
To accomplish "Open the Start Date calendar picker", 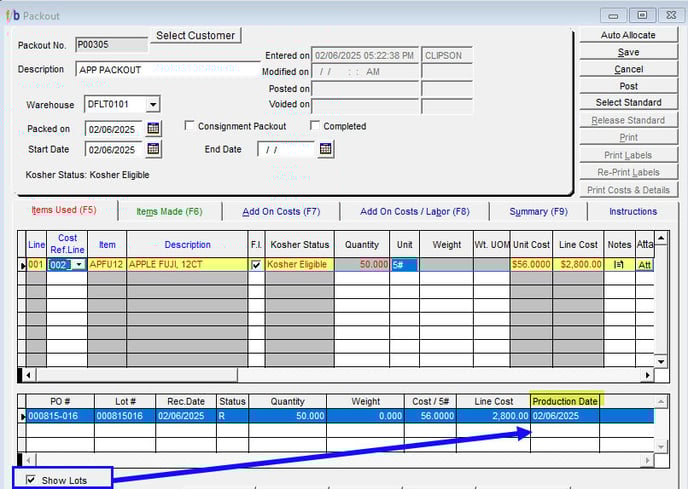I will (153, 149).
